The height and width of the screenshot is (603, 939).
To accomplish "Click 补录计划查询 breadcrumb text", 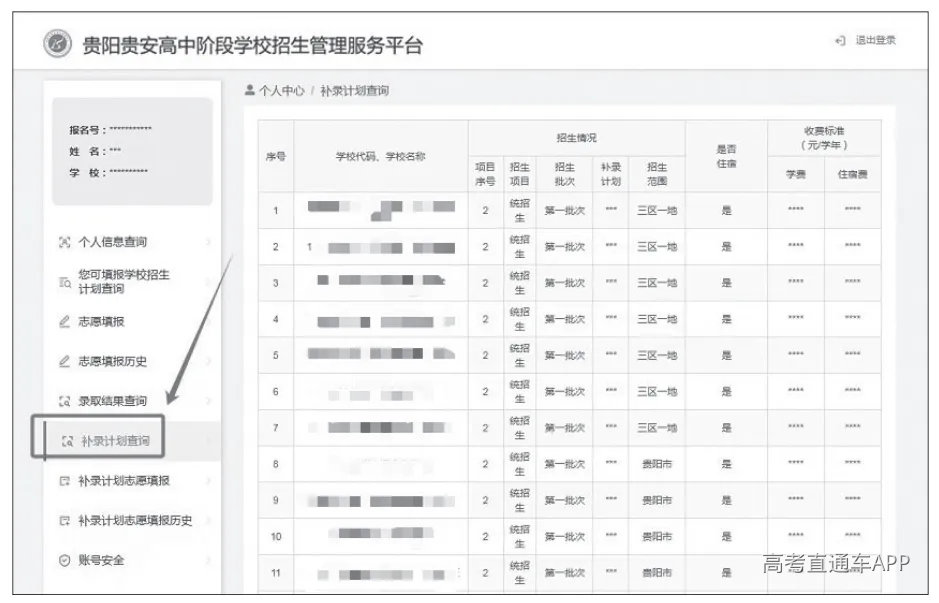I will click(x=355, y=90).
